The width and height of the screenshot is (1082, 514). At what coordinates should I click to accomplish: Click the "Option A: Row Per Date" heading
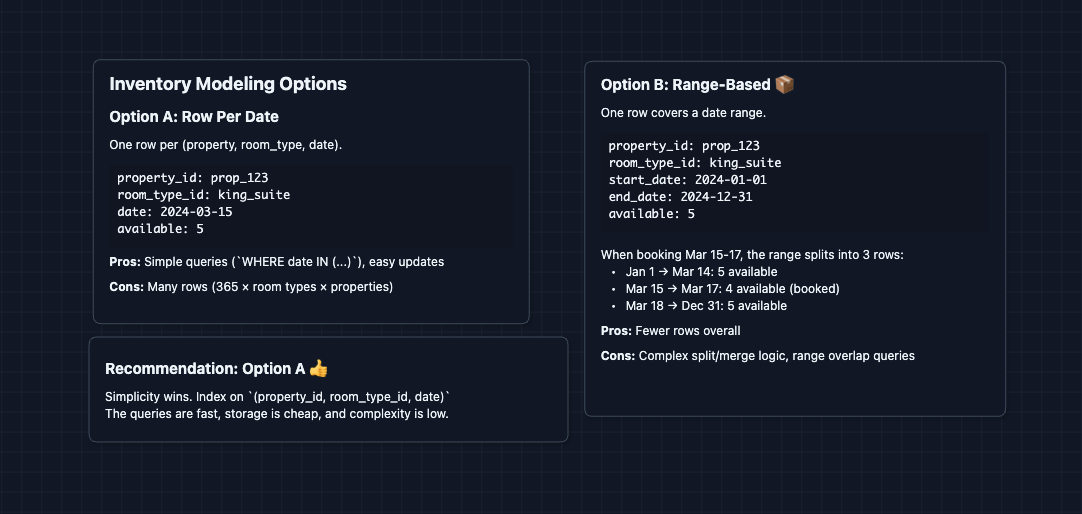click(194, 117)
